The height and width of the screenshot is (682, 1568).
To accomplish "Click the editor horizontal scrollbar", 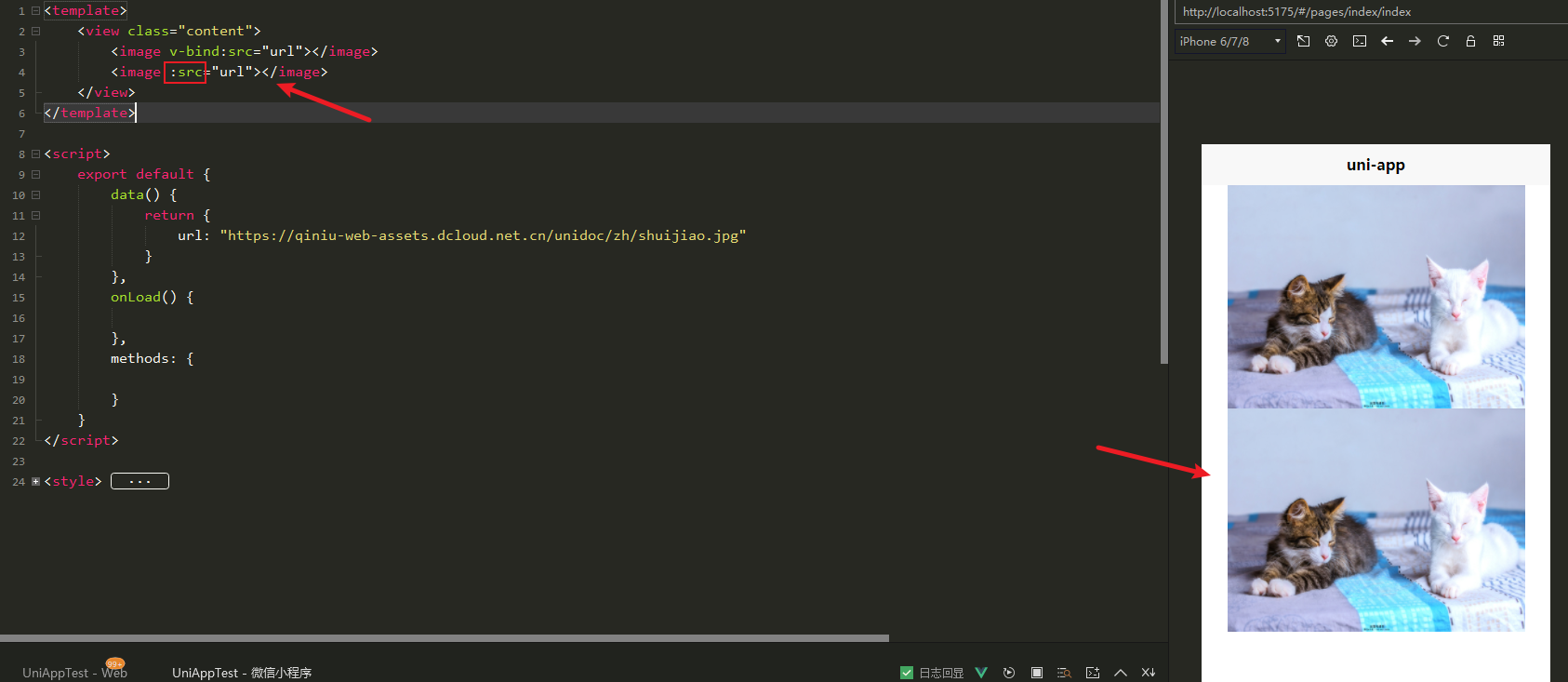I will tap(445, 638).
